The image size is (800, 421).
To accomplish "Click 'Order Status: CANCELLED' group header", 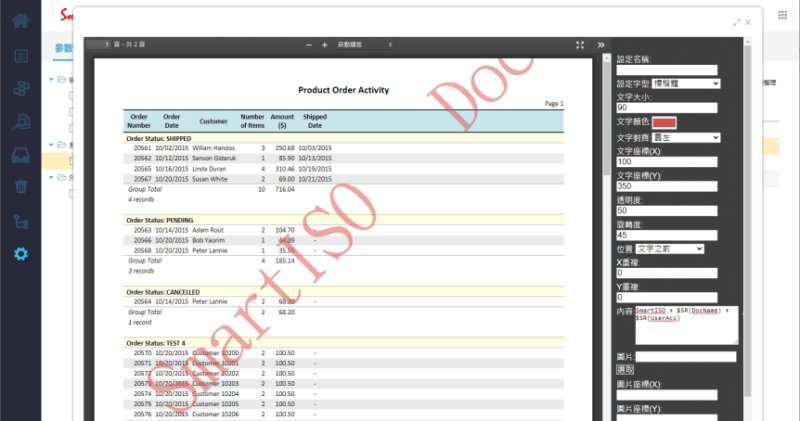I will pyautogui.click(x=163, y=292).
